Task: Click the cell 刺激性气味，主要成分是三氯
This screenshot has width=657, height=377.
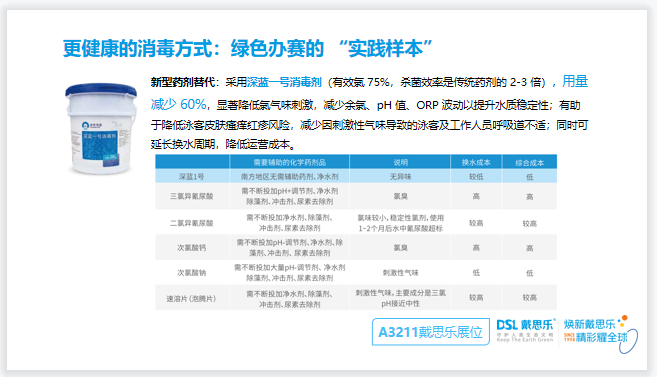Action: [400, 298]
